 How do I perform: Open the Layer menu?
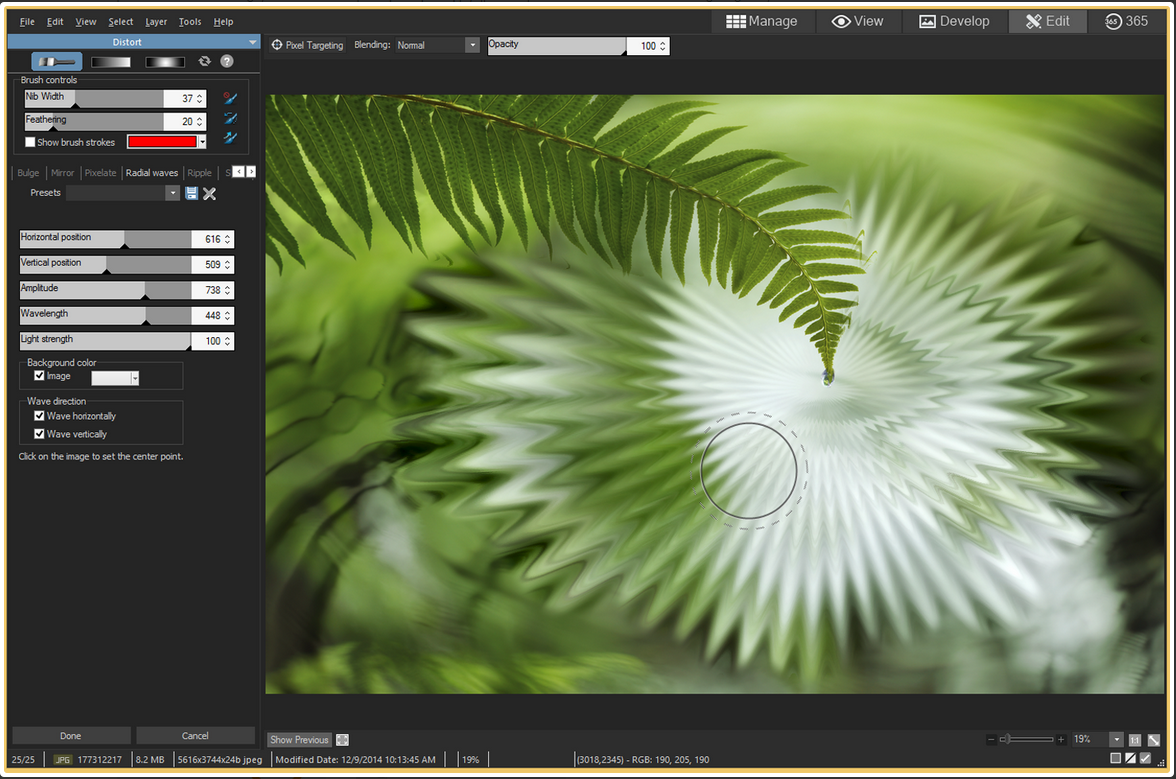(156, 21)
